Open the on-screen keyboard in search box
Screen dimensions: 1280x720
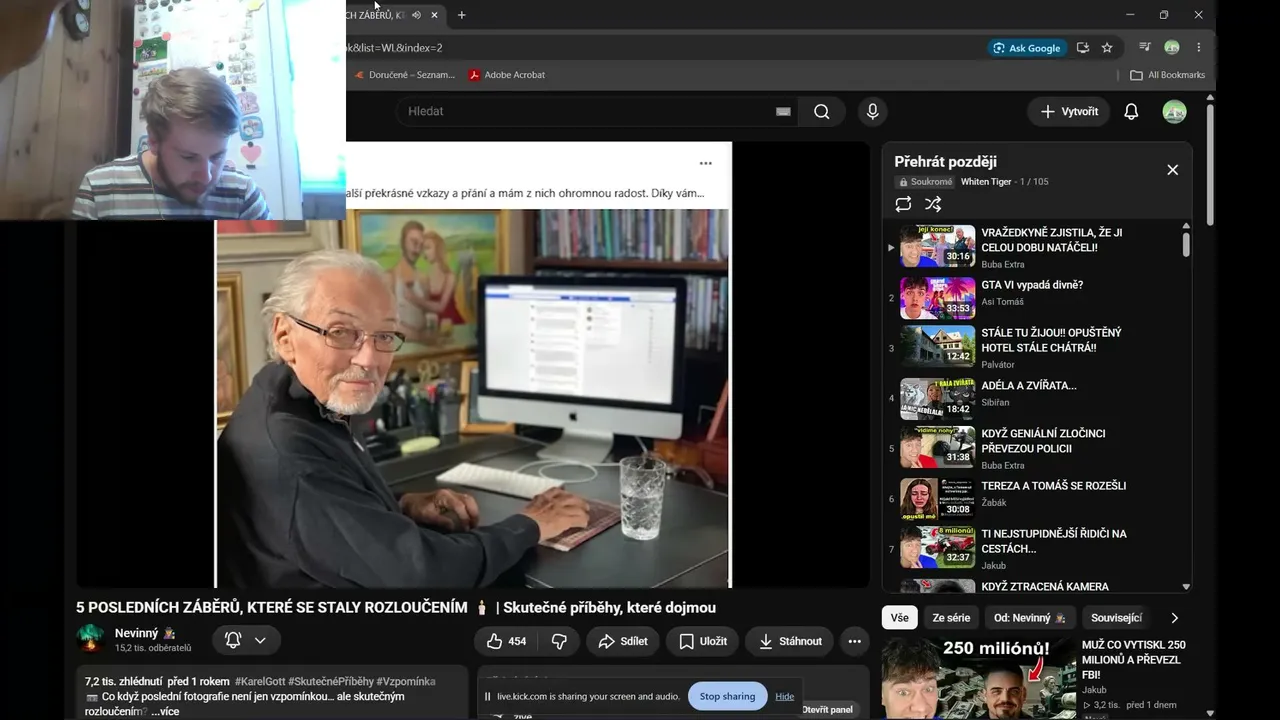783,112
